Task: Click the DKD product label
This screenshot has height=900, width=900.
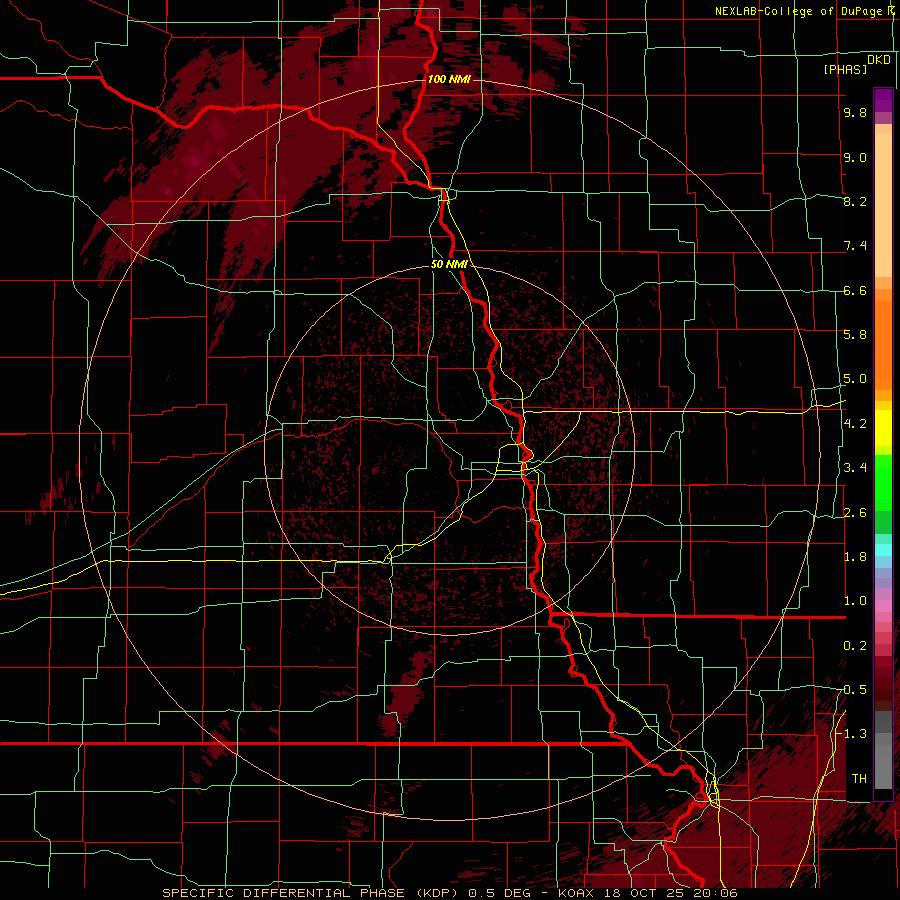Action: (879, 60)
